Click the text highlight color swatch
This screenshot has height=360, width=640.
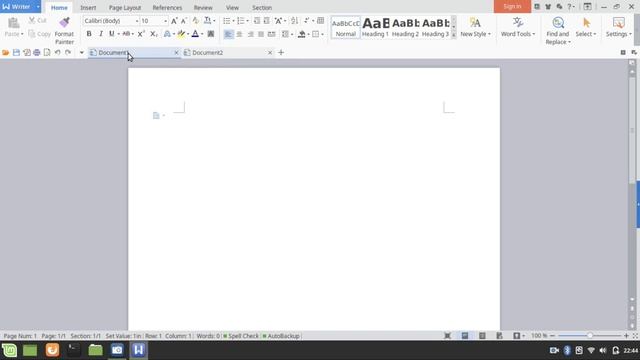click(x=181, y=34)
